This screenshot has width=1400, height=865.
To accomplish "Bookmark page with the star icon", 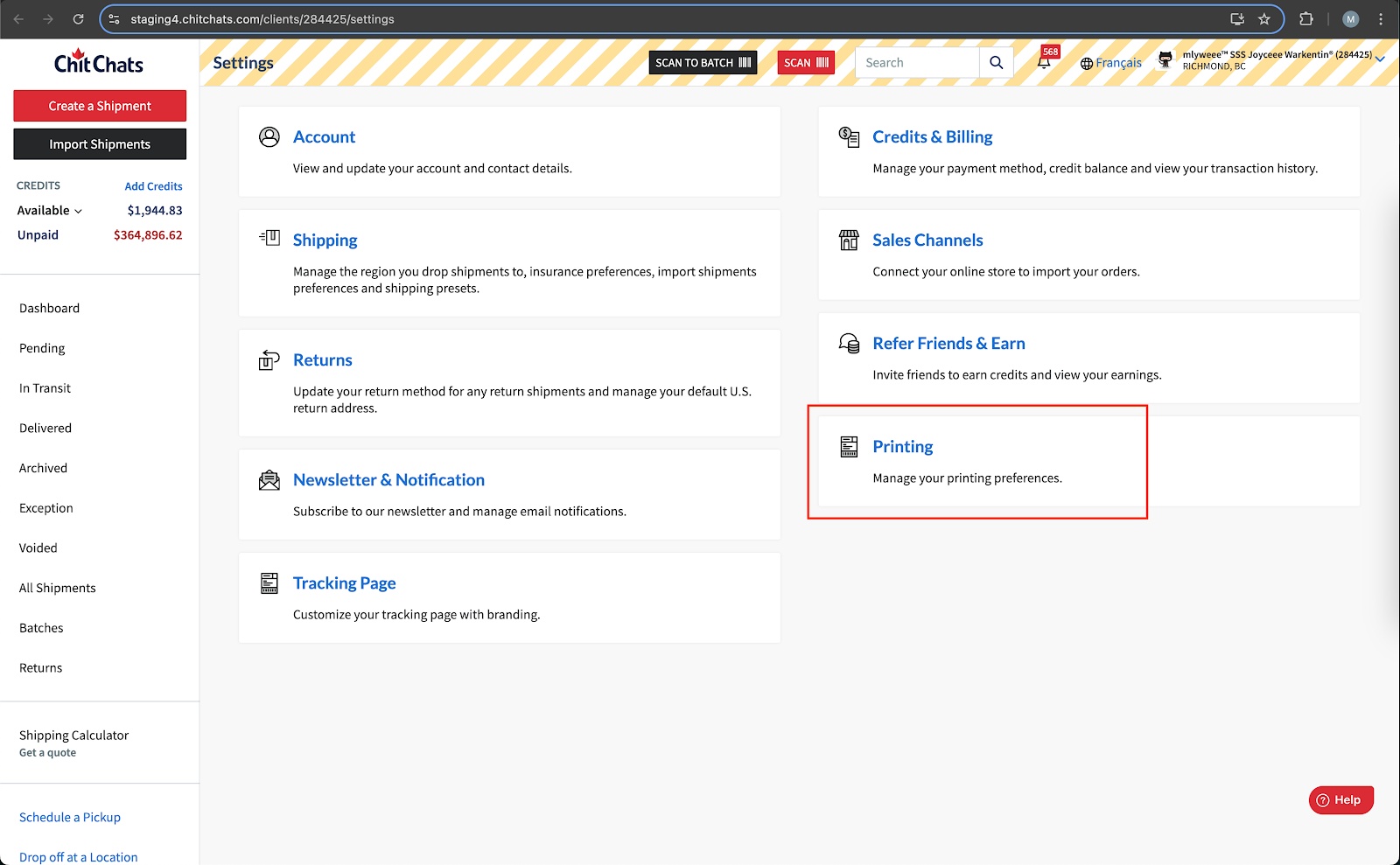I will click(1263, 18).
